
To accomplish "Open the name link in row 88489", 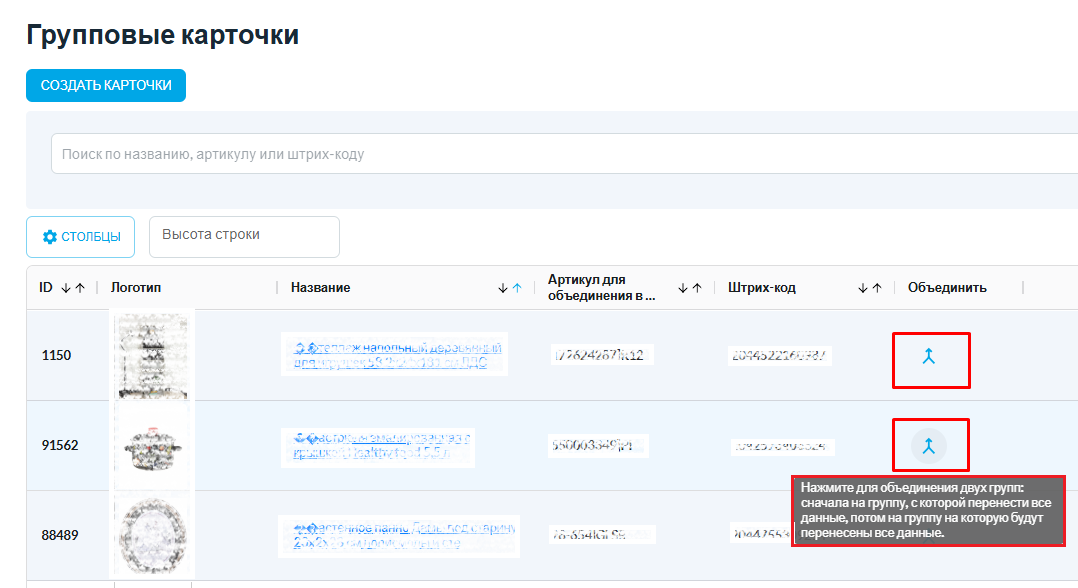I will click(x=404, y=536).
